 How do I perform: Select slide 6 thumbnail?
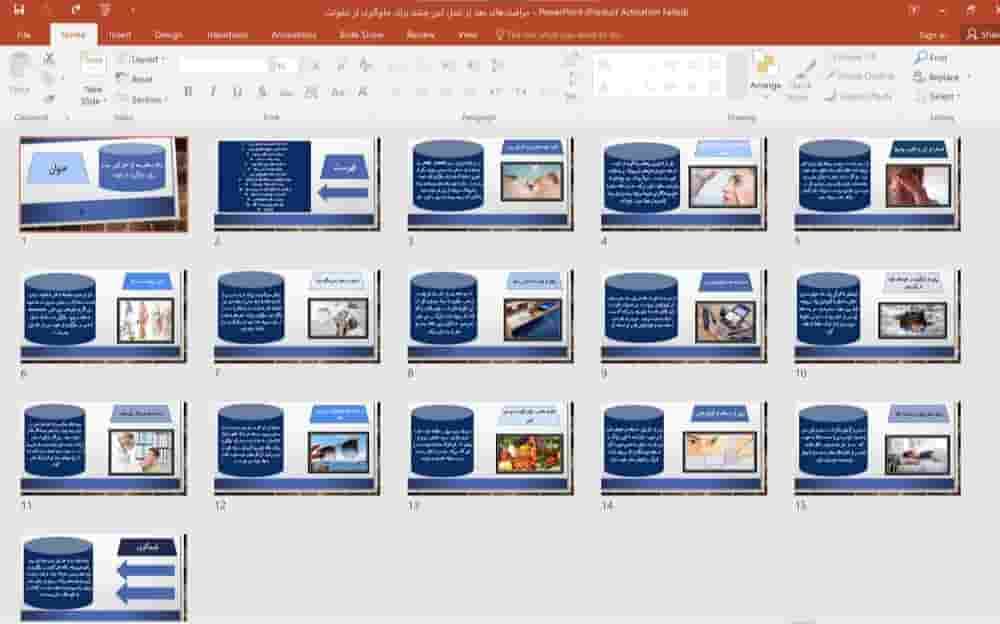pos(103,316)
